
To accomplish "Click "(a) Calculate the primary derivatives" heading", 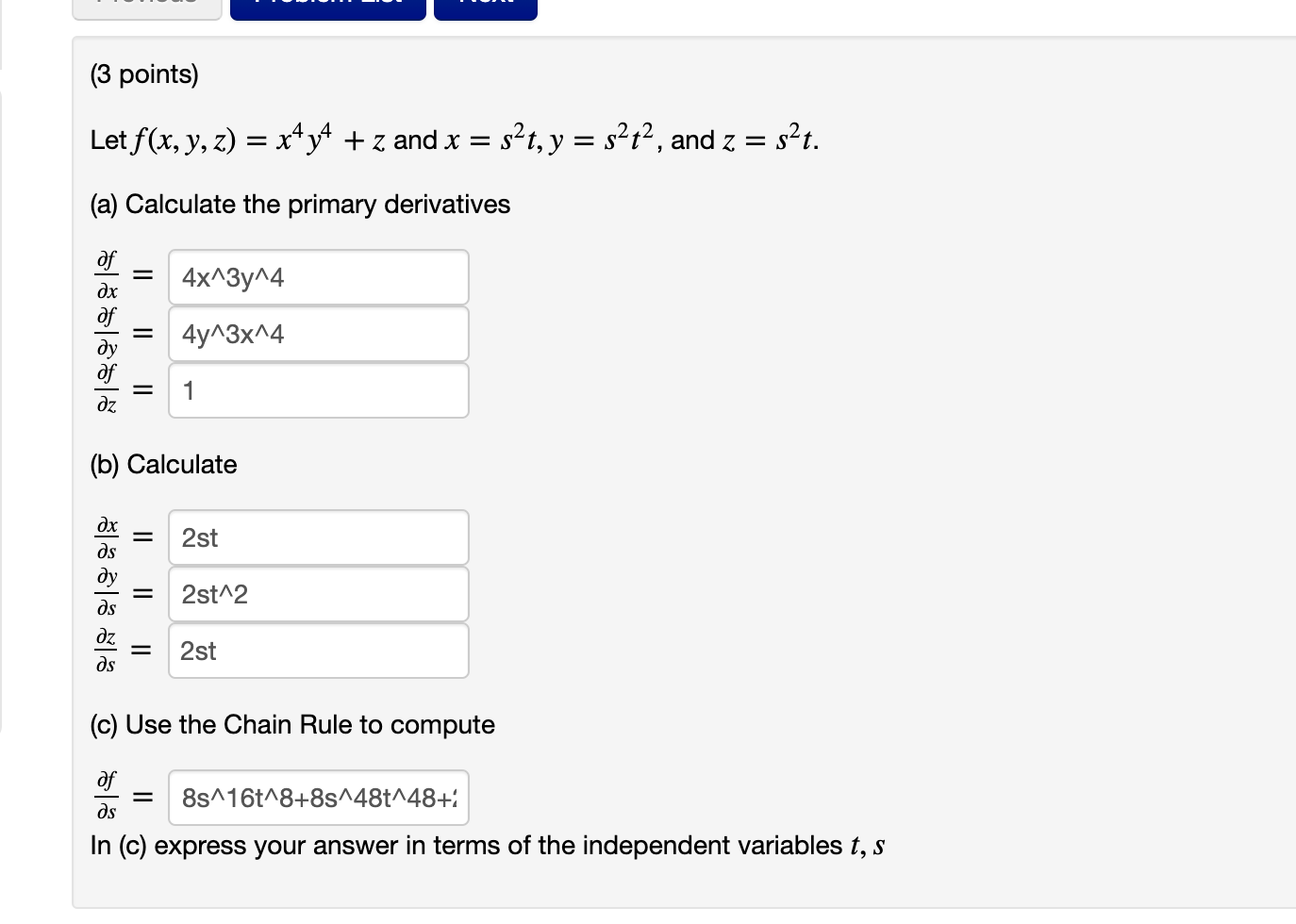I will click(x=300, y=205).
